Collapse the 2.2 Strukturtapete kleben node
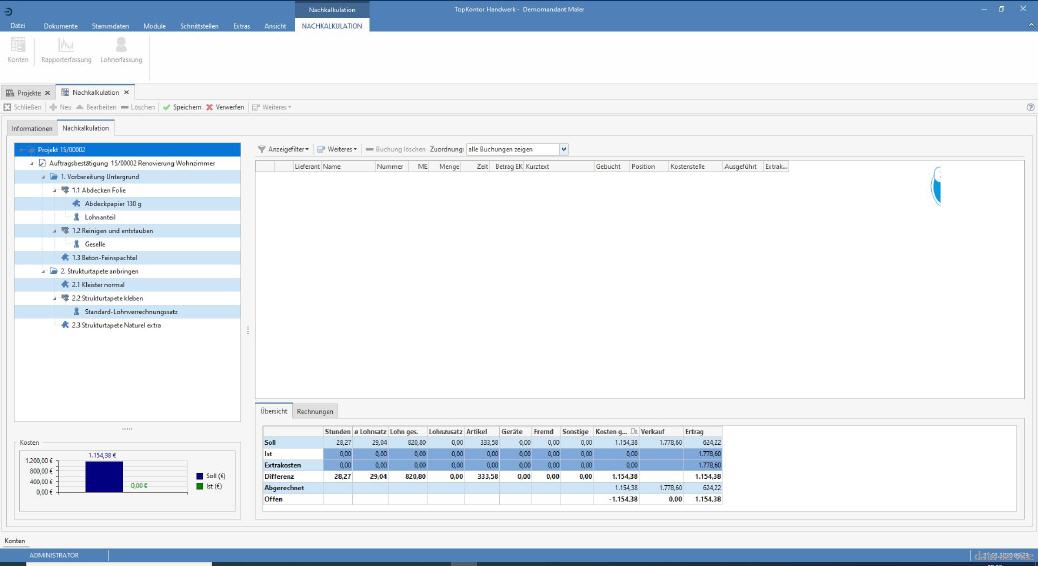This screenshot has width=1038, height=566. point(54,298)
